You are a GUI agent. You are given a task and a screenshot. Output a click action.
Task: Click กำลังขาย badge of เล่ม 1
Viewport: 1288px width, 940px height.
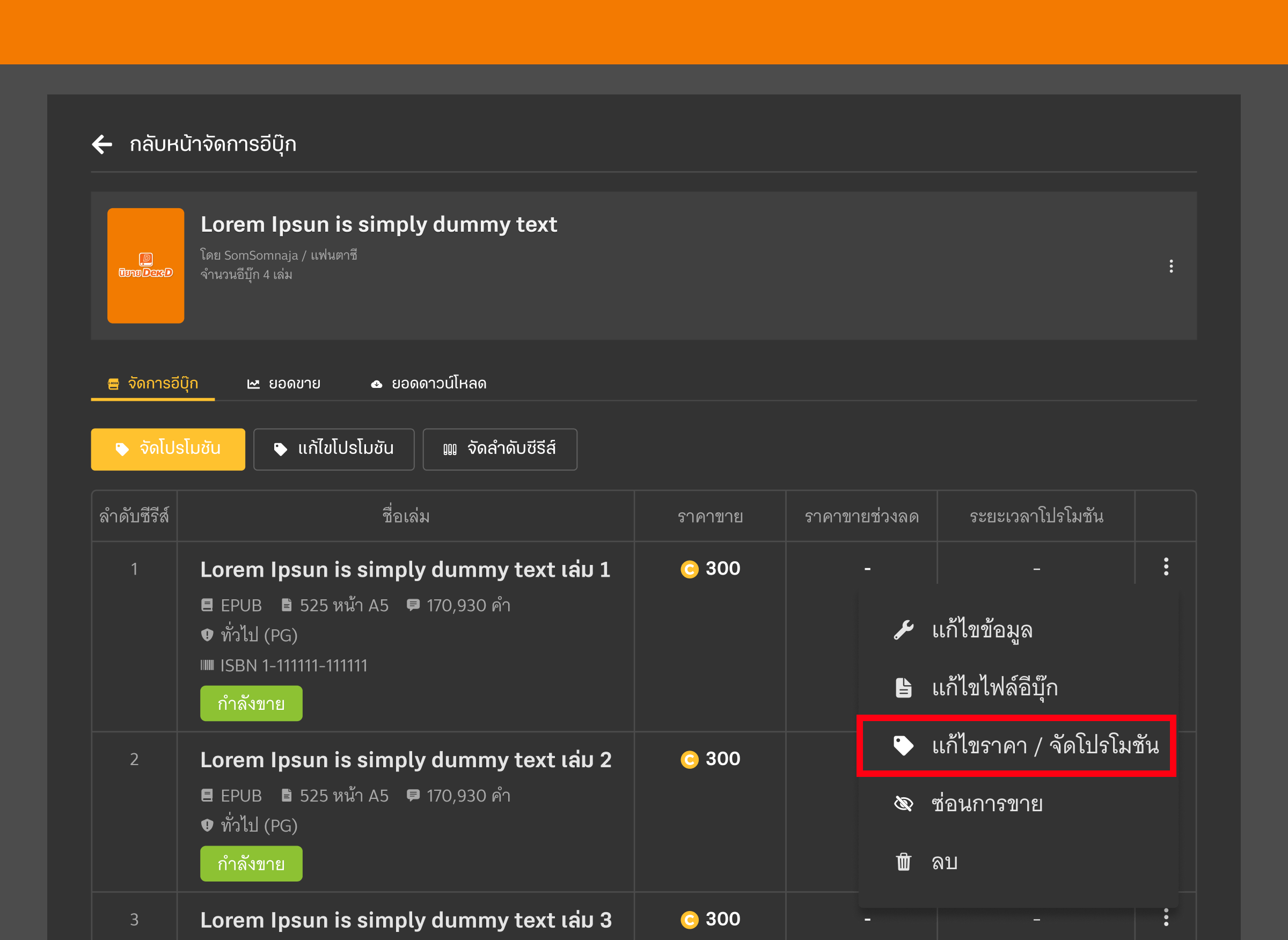pyautogui.click(x=251, y=703)
